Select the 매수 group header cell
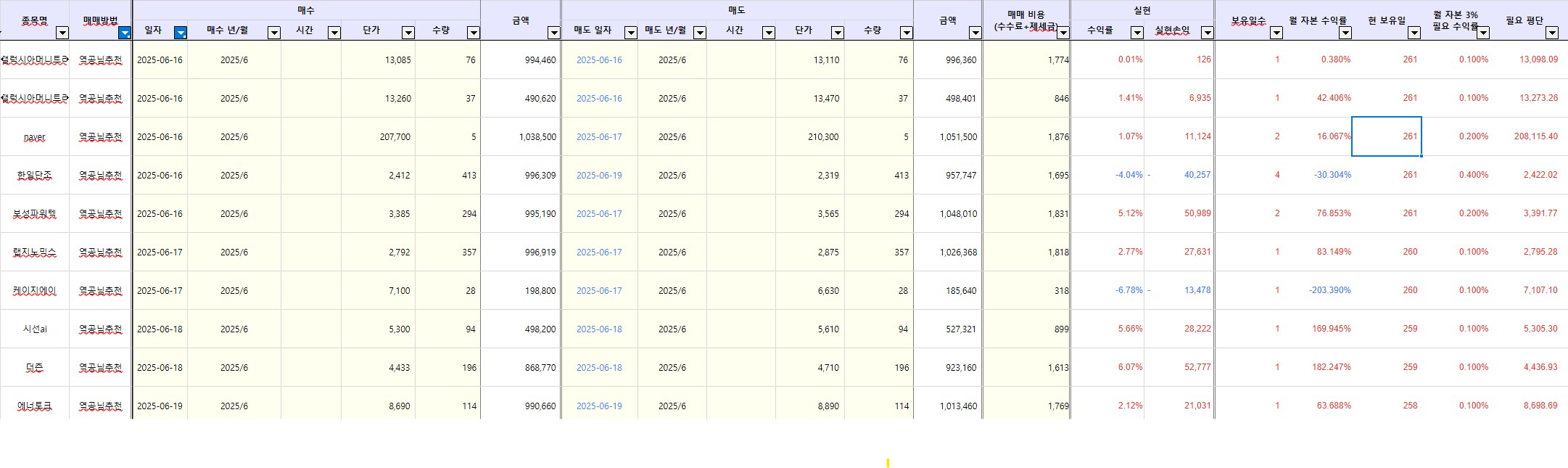1568x468 pixels. 306,10
